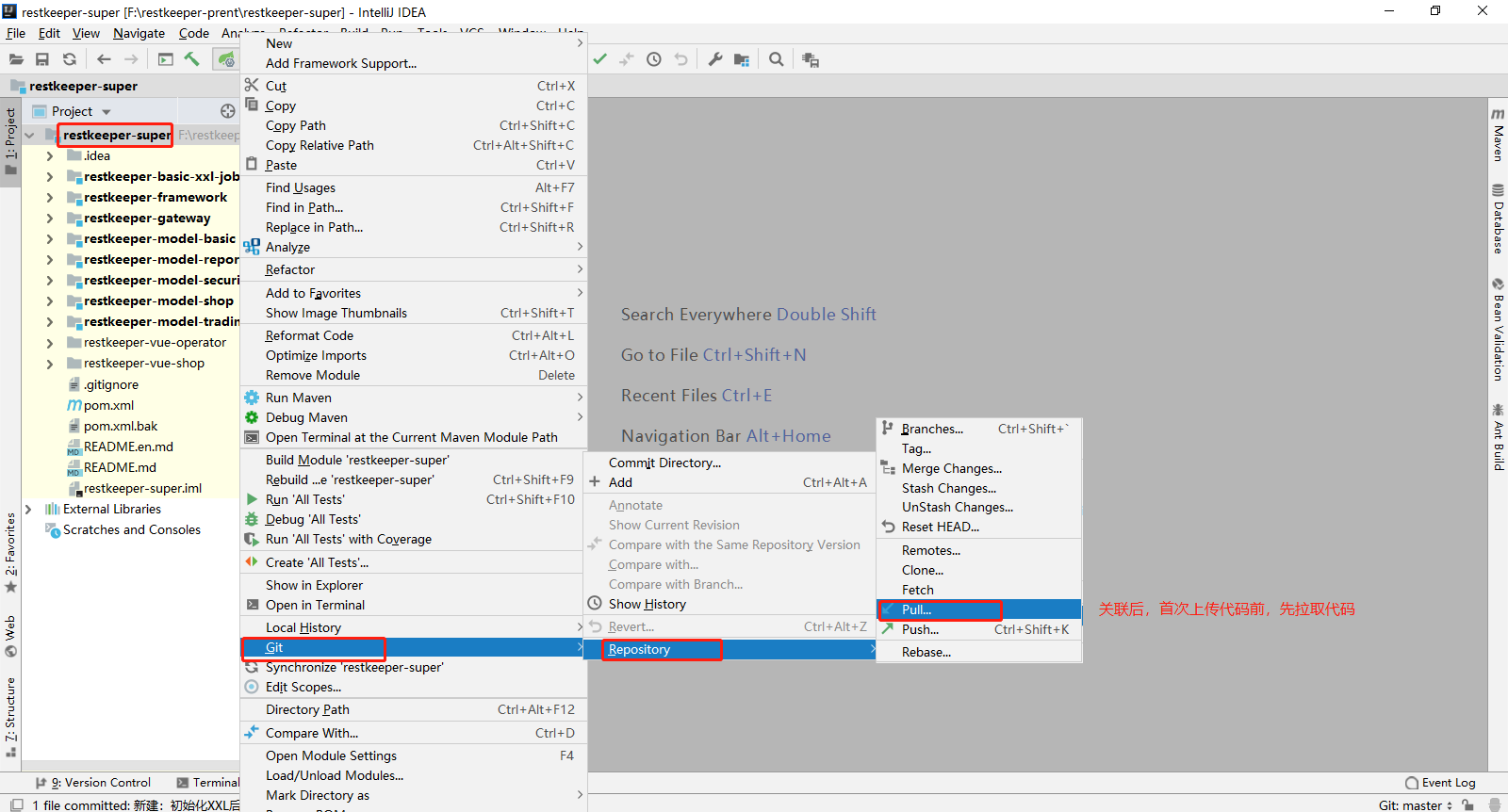The image size is (1508, 812).
Task: Select Pull... in Repository submenu
Action: [x=979, y=609]
